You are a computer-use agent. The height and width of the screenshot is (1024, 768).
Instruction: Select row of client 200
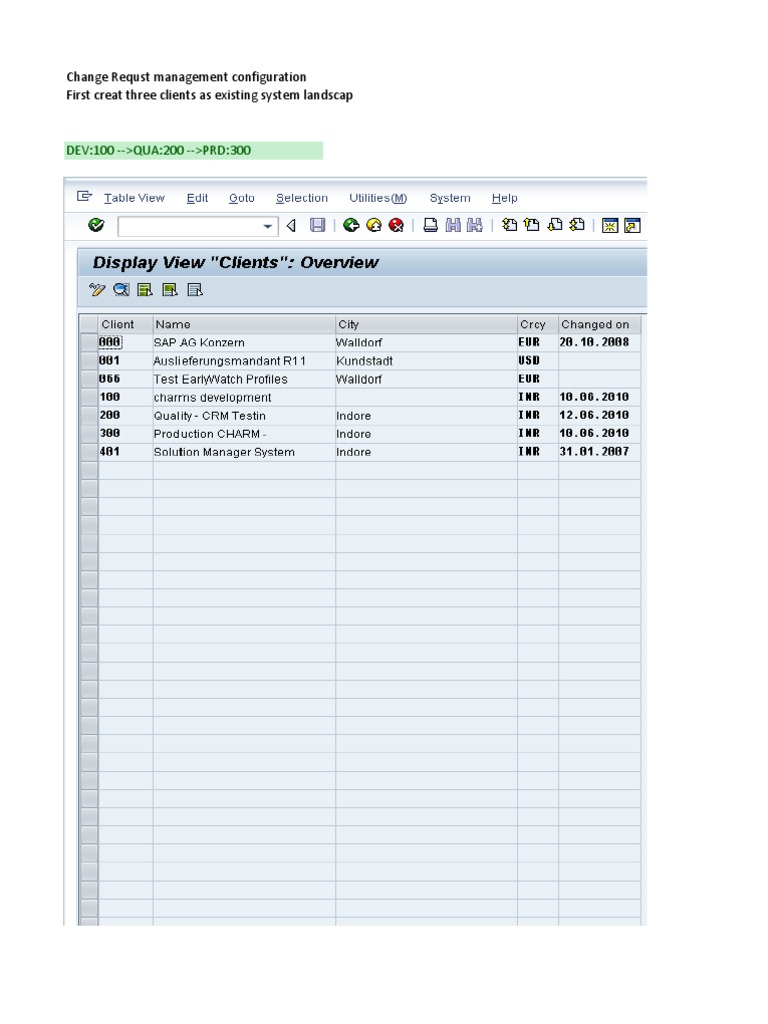coord(89,416)
